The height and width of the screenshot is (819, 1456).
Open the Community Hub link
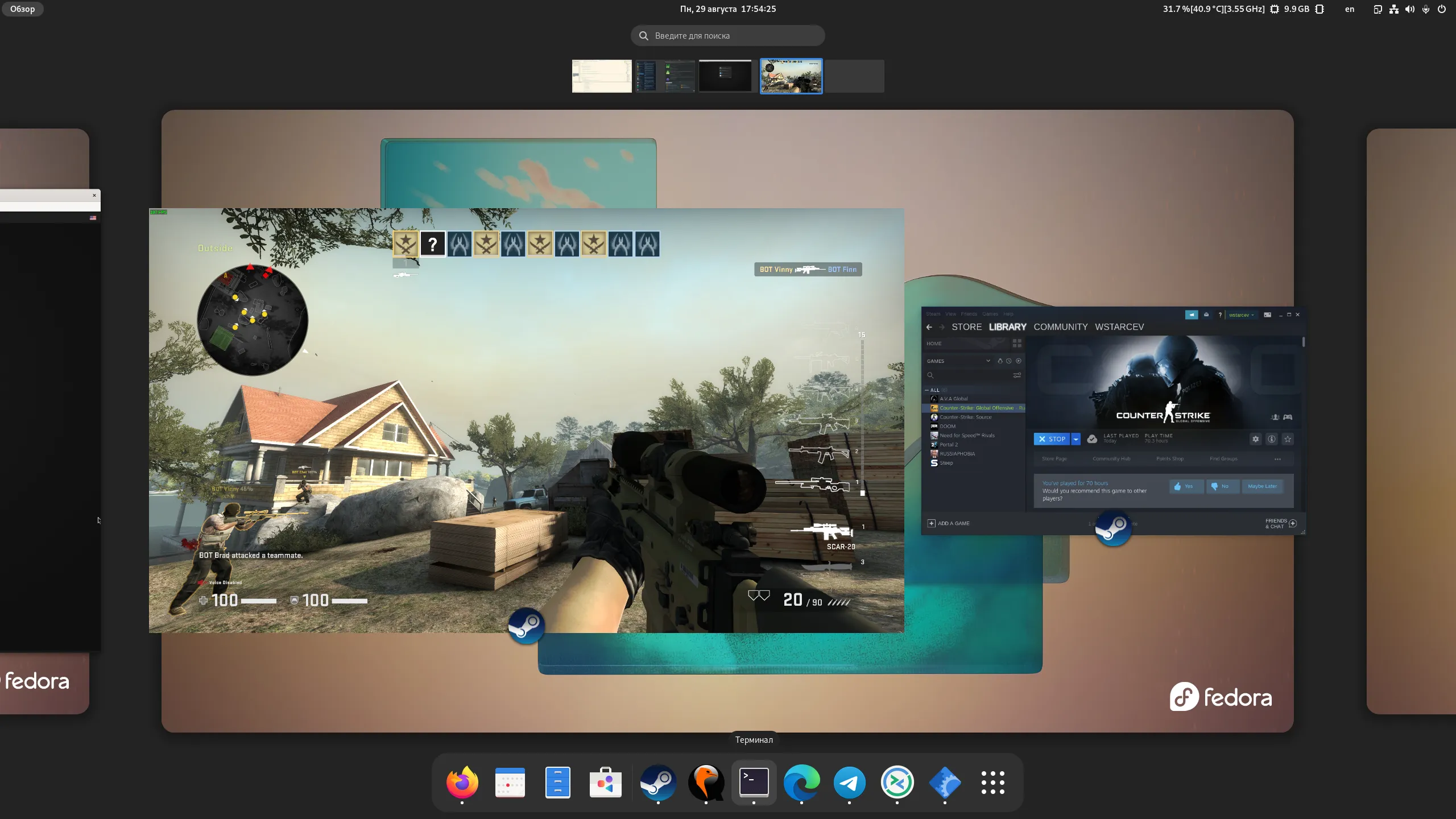point(1111,459)
